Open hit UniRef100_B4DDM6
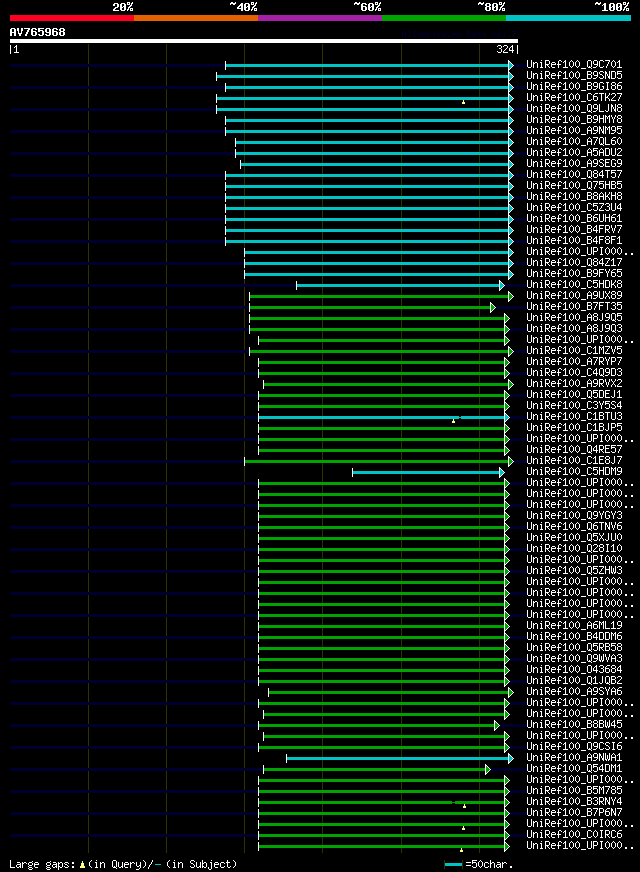This screenshot has height=872, width=640. click(x=574, y=637)
